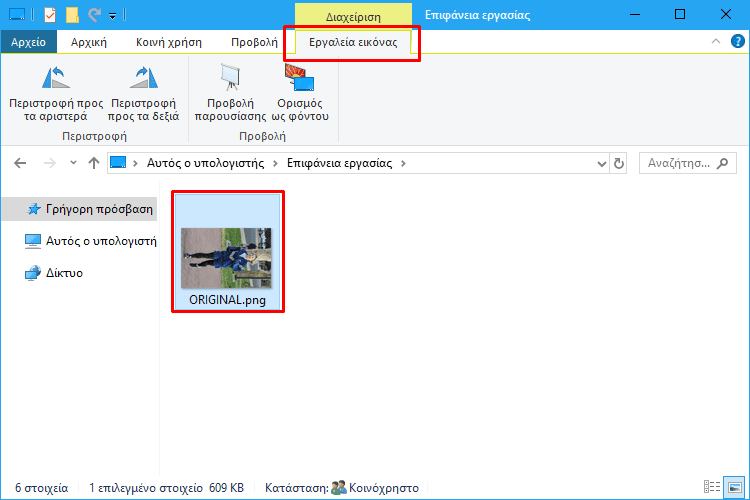Switch to the Προβολή ribbon tab
This screenshot has width=750, height=500.
pos(254,42)
